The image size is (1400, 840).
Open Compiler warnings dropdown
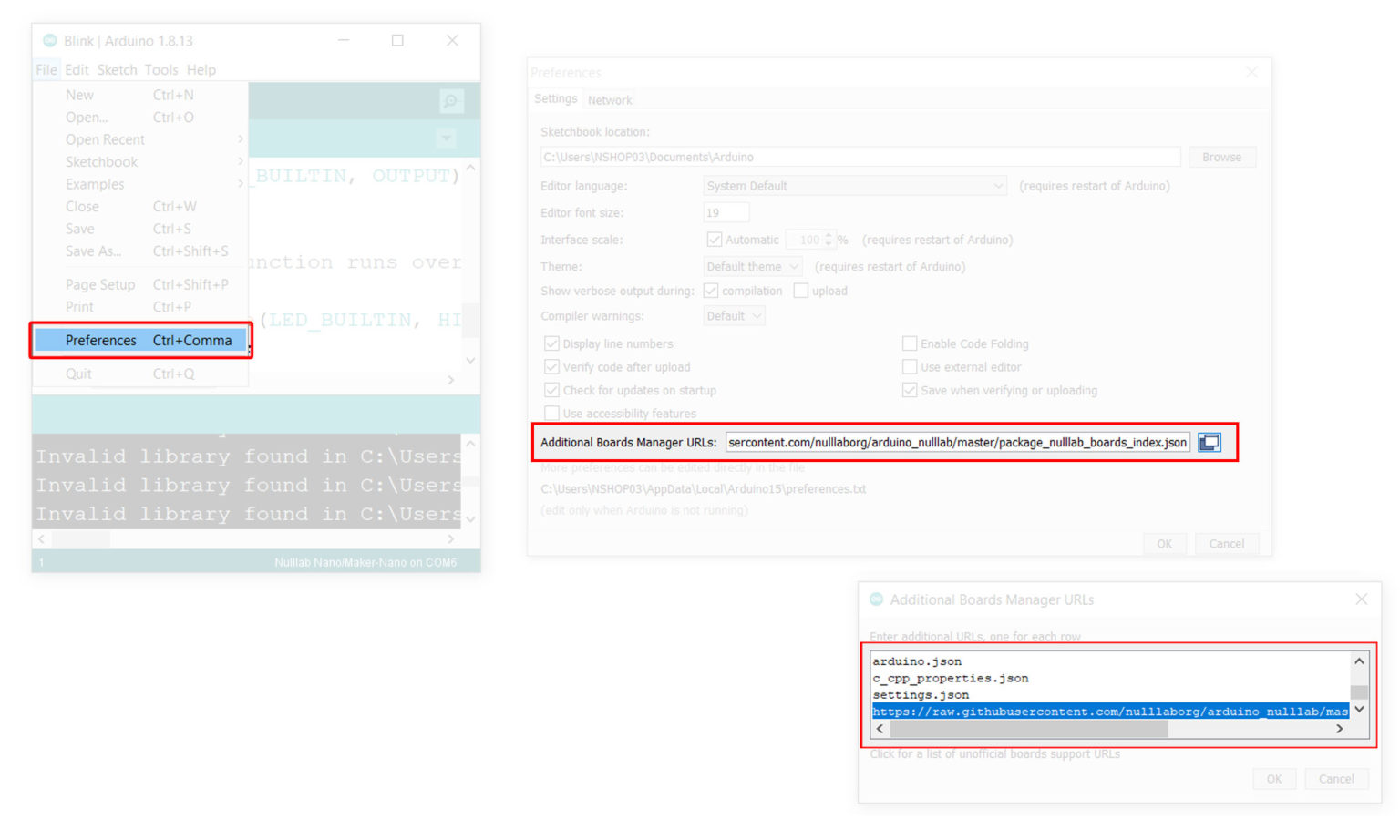point(734,316)
